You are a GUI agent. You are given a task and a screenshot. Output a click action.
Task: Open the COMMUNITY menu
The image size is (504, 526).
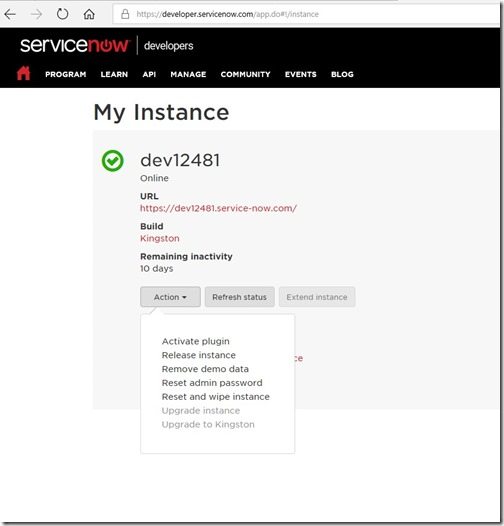point(245,74)
